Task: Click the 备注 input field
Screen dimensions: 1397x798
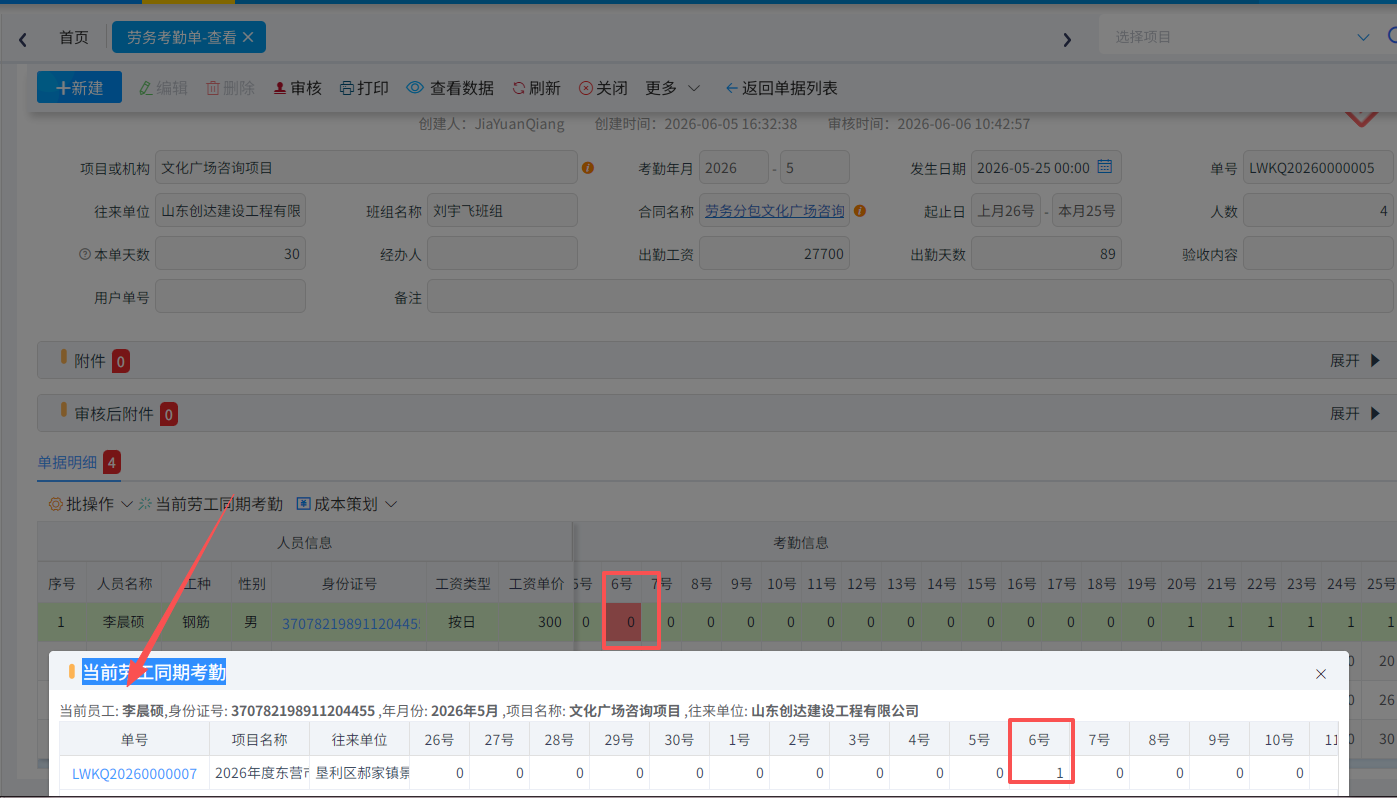Action: point(910,297)
